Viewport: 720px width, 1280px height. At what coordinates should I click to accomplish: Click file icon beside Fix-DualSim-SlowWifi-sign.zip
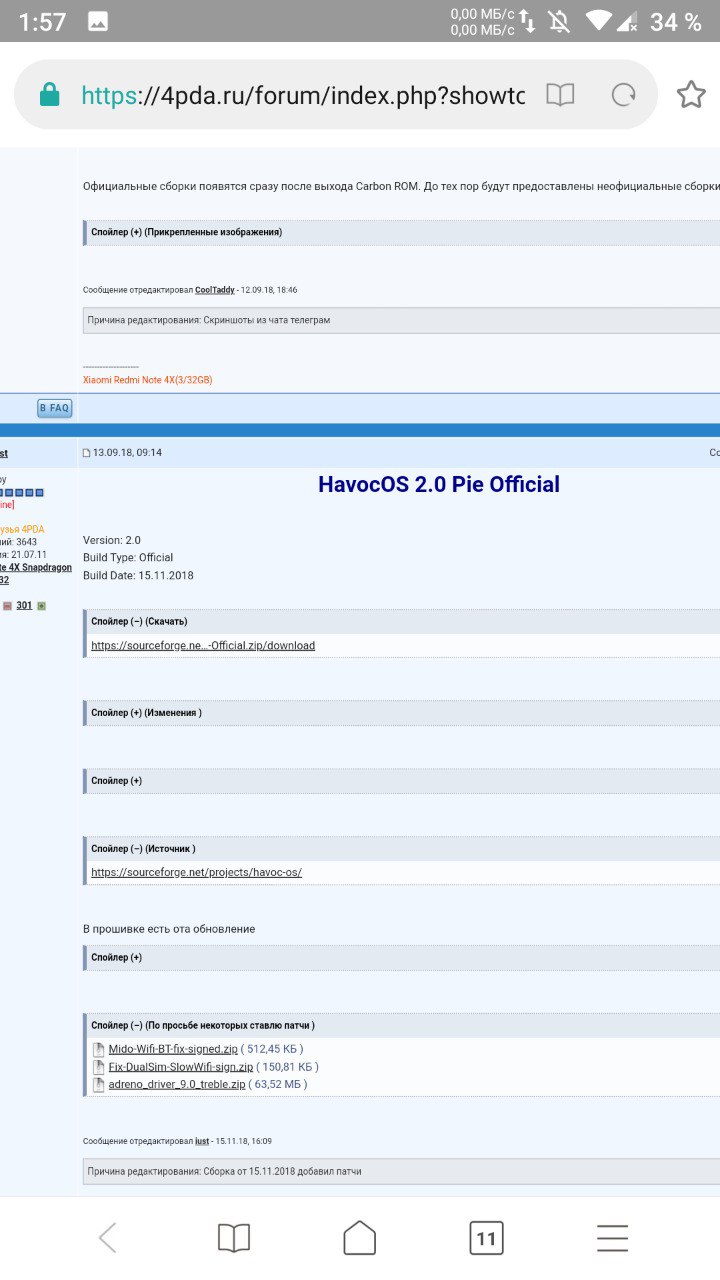coord(98,1067)
